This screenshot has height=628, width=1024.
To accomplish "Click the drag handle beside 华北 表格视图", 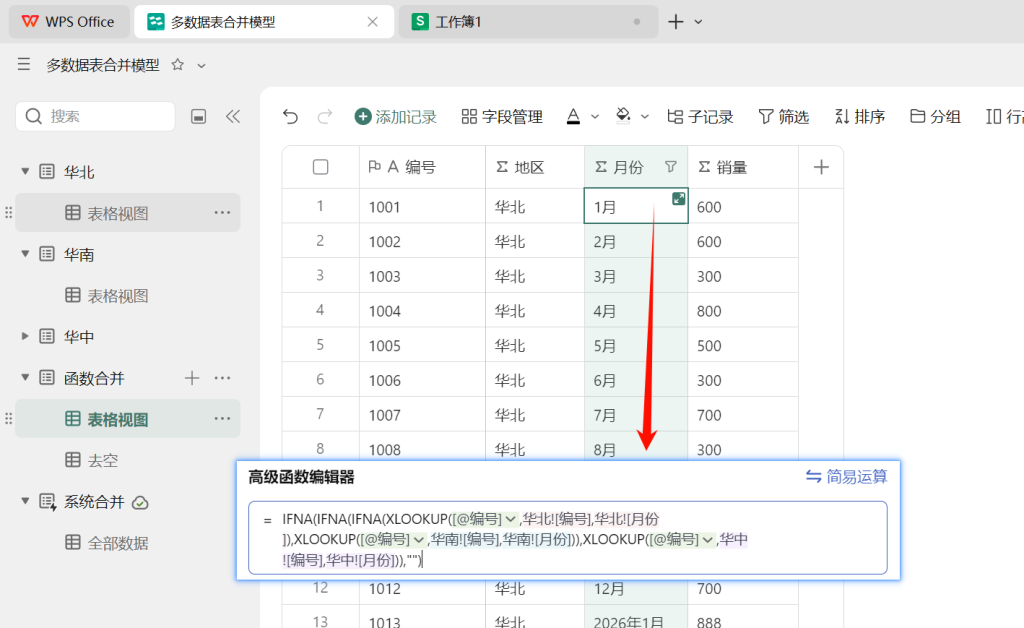I will (x=8, y=213).
